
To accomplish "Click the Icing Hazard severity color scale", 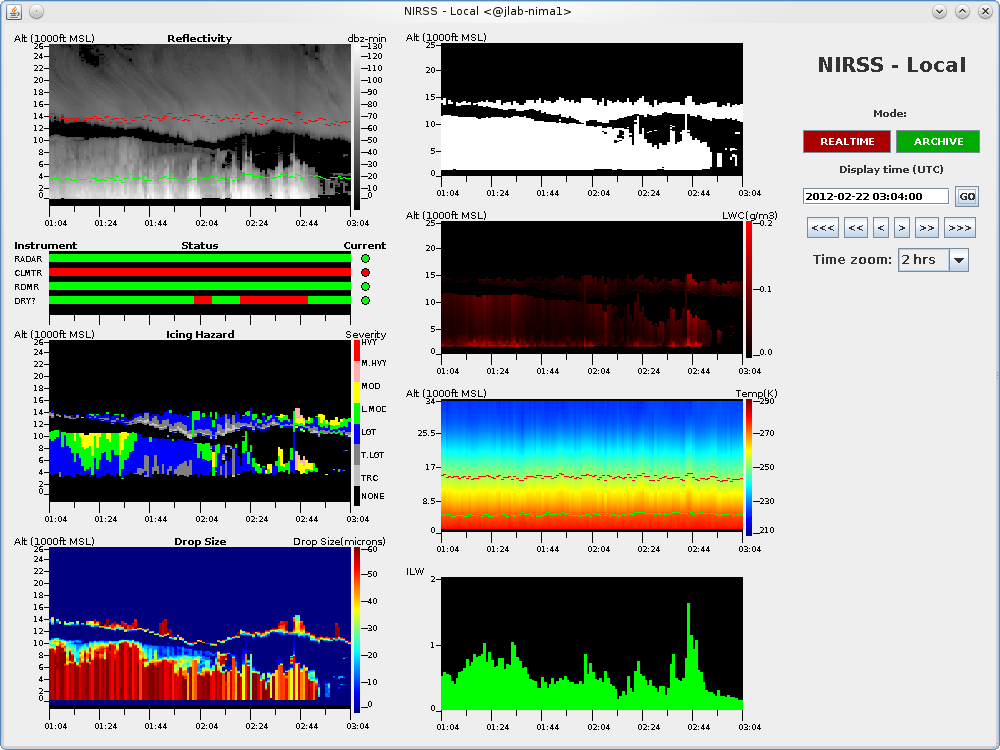I will [357, 422].
